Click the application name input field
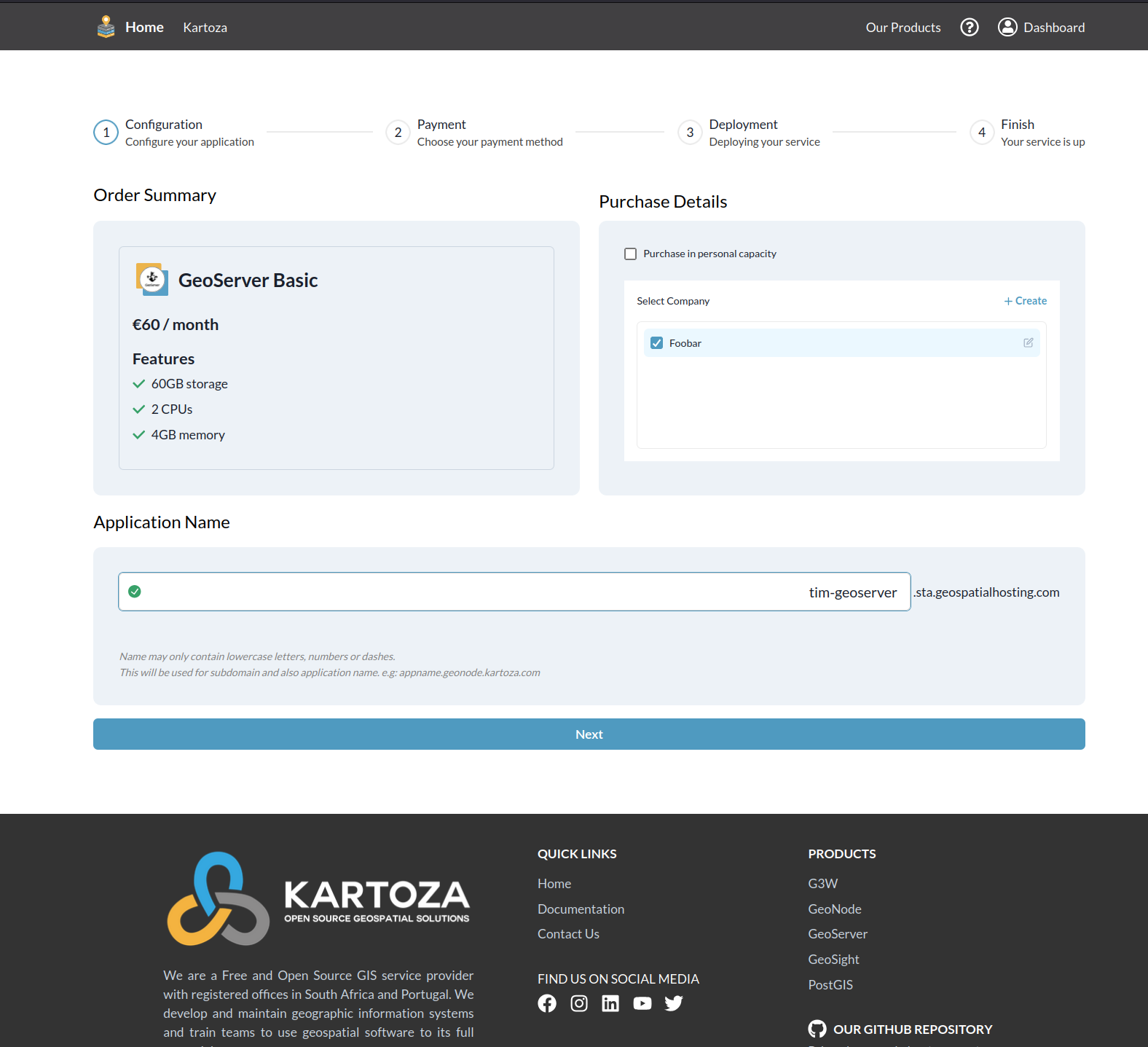This screenshot has width=1148, height=1047. pos(514,592)
